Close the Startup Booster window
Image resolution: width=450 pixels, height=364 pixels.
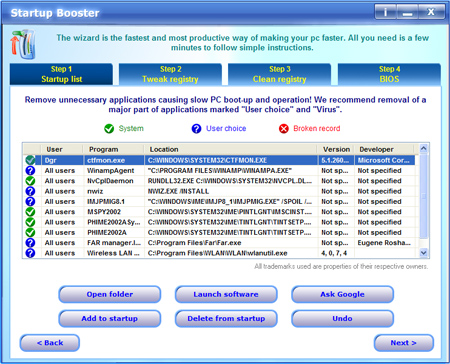click(431, 12)
